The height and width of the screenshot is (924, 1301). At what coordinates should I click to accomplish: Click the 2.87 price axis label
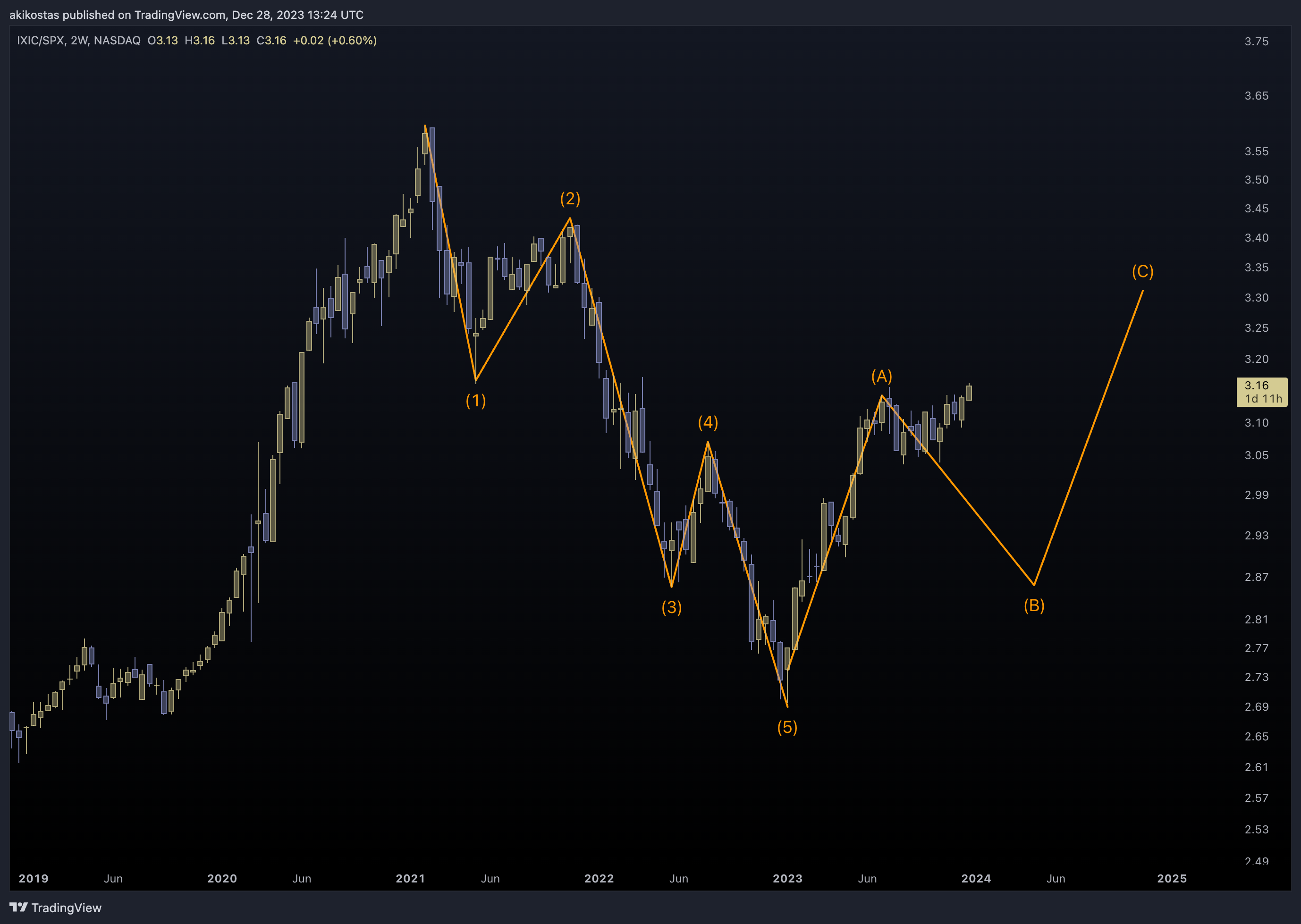pos(1257,577)
